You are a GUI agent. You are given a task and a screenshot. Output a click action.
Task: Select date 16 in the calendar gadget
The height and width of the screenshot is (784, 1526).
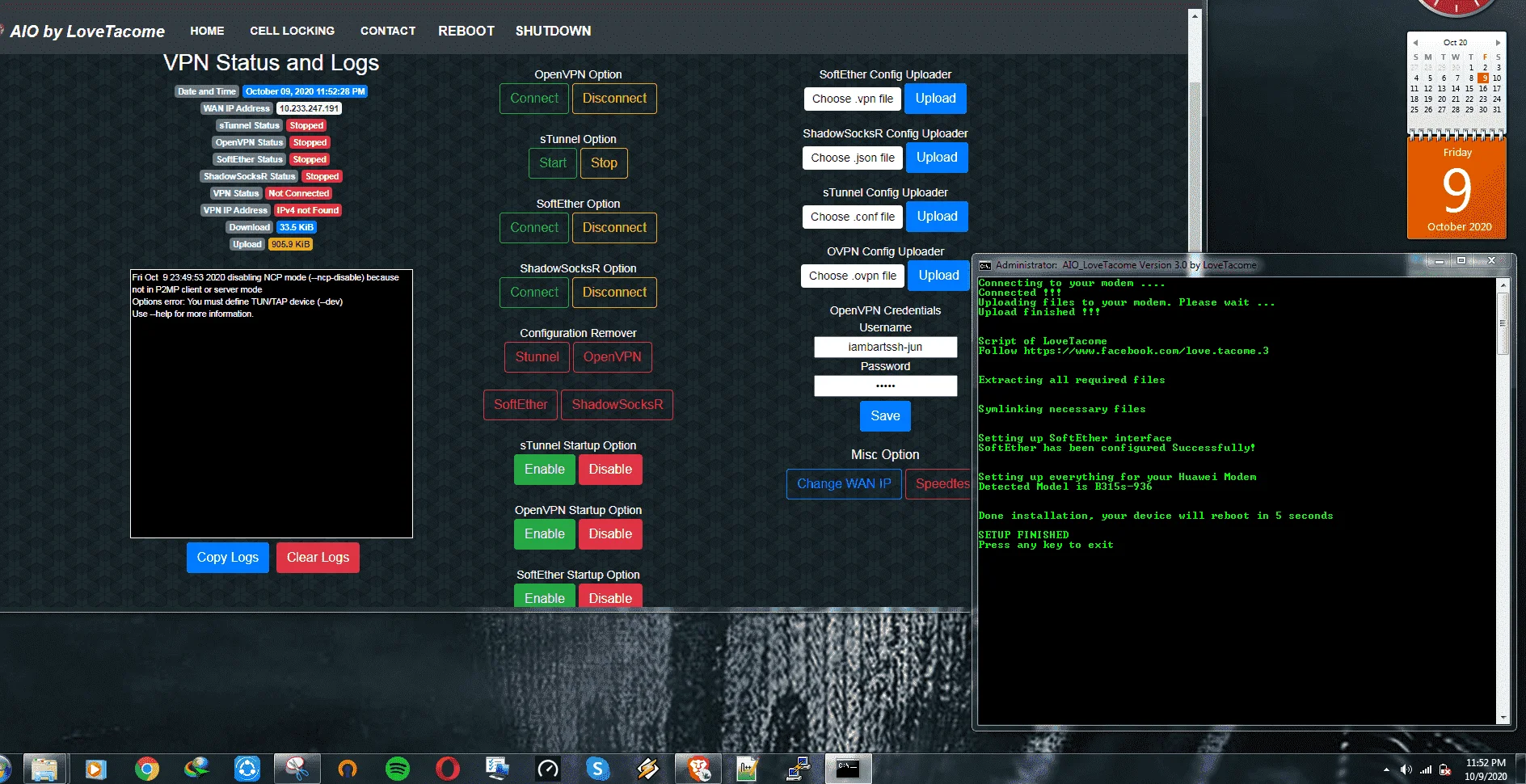1483,89
